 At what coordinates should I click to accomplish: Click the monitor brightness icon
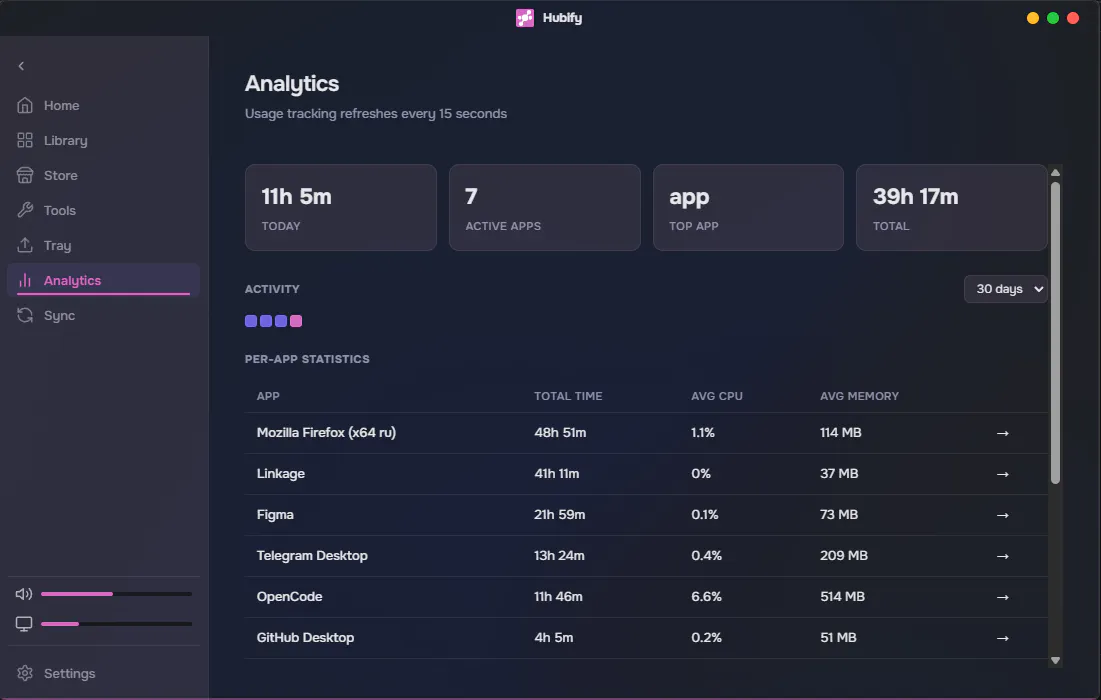(x=24, y=623)
